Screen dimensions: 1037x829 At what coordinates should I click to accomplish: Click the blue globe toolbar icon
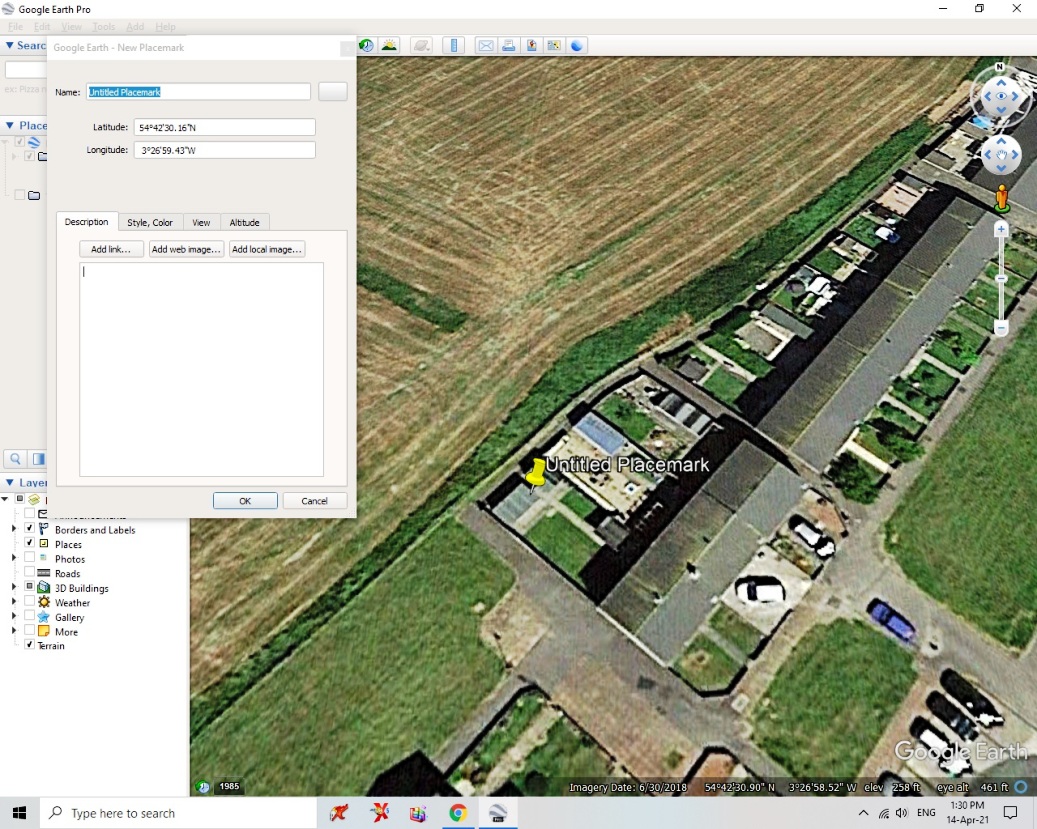point(577,46)
